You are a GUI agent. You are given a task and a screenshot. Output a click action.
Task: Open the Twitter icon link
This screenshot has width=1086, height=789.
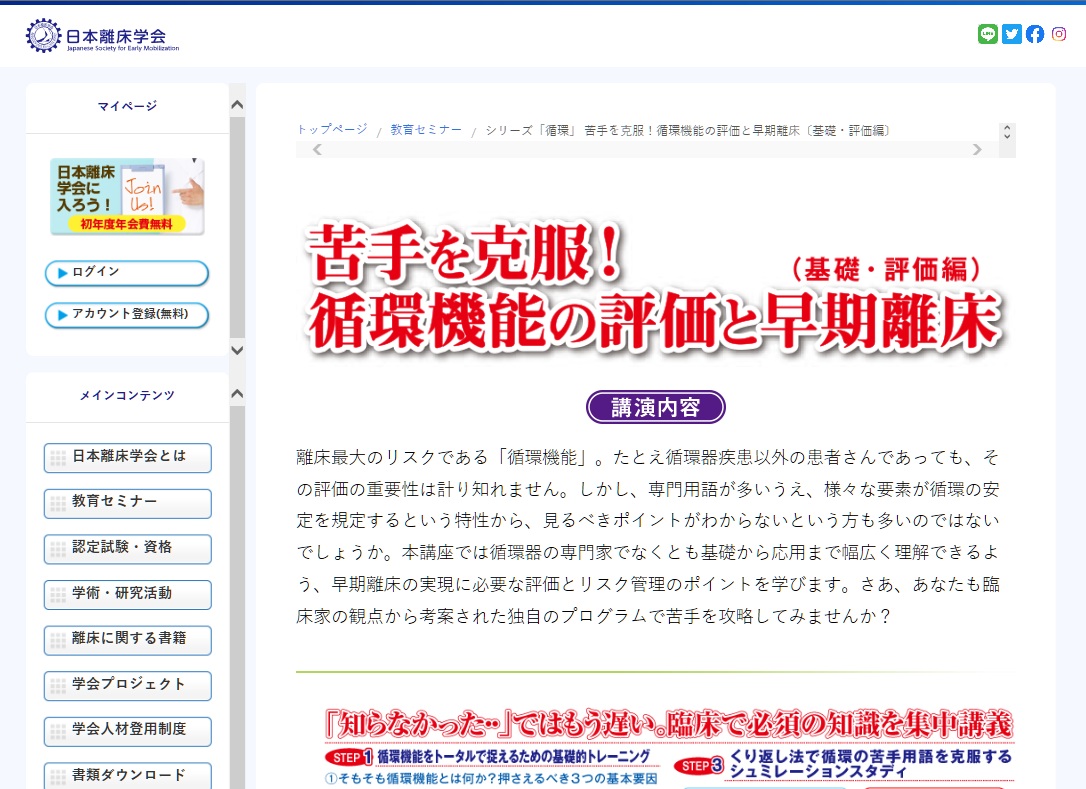1011,34
